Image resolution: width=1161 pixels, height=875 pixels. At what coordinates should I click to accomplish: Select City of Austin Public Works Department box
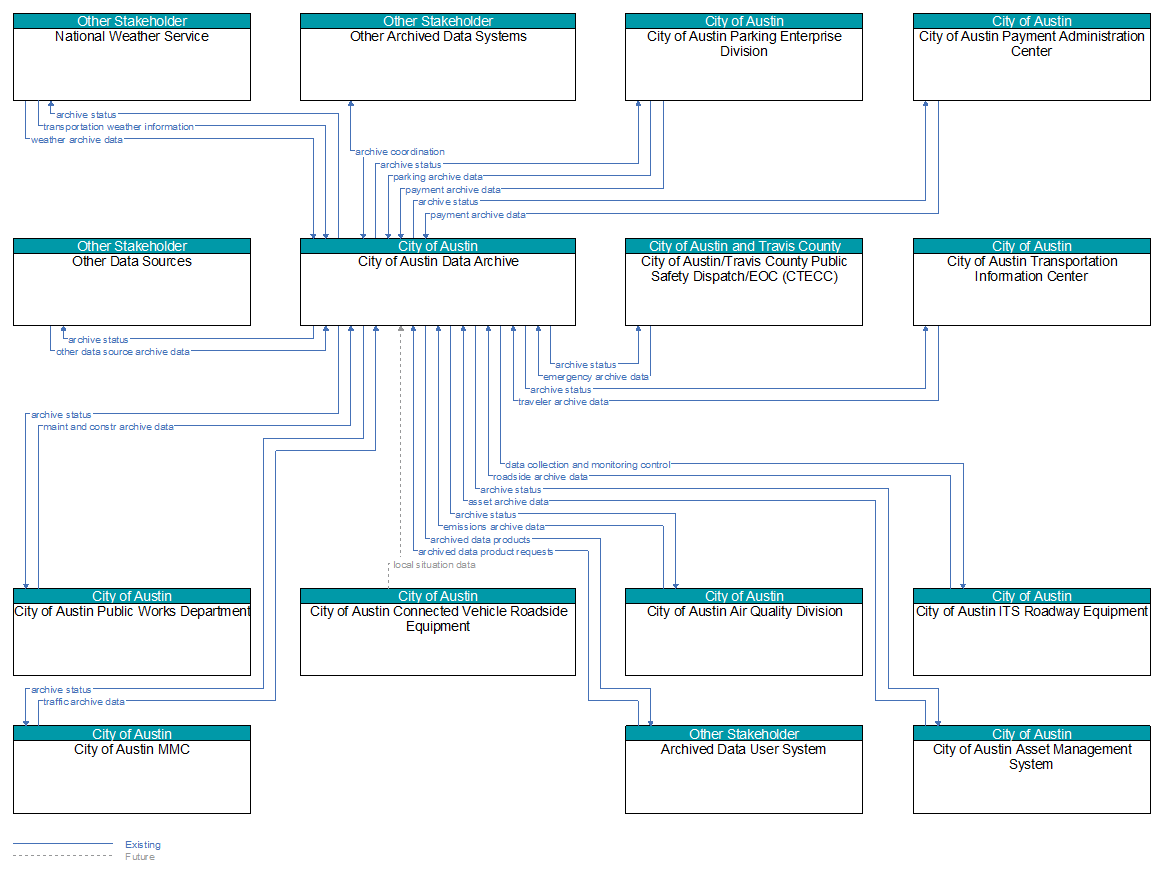[x=132, y=632]
